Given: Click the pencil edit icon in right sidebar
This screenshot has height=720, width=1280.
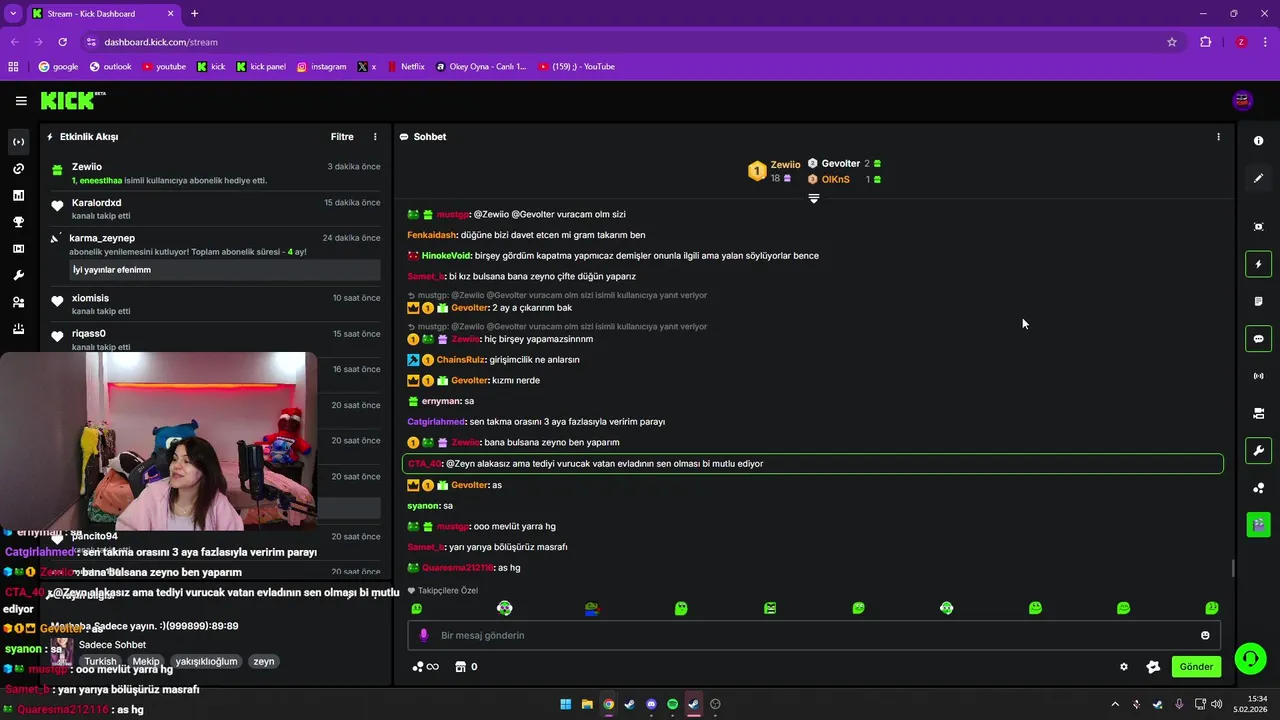Looking at the screenshot, I should pos(1258,178).
